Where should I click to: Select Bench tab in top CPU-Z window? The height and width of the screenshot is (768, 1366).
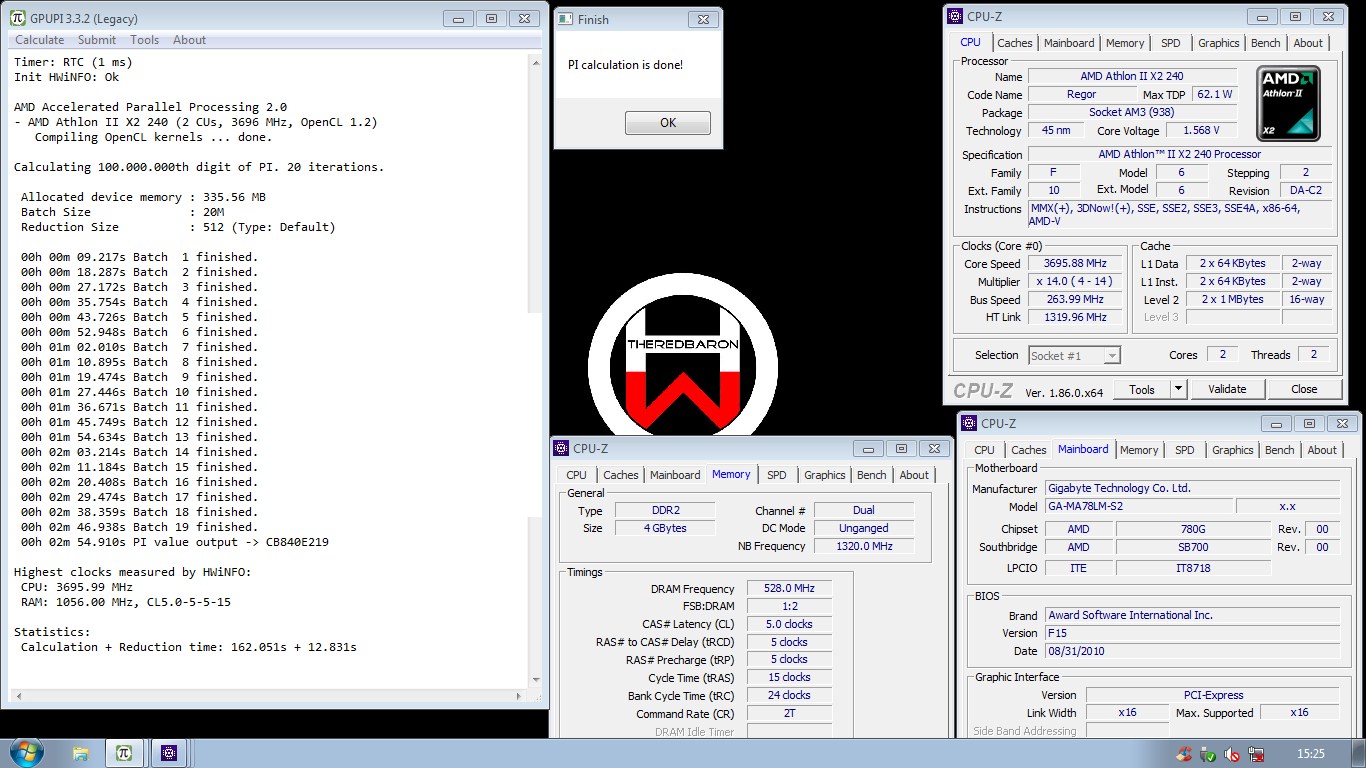[1265, 43]
